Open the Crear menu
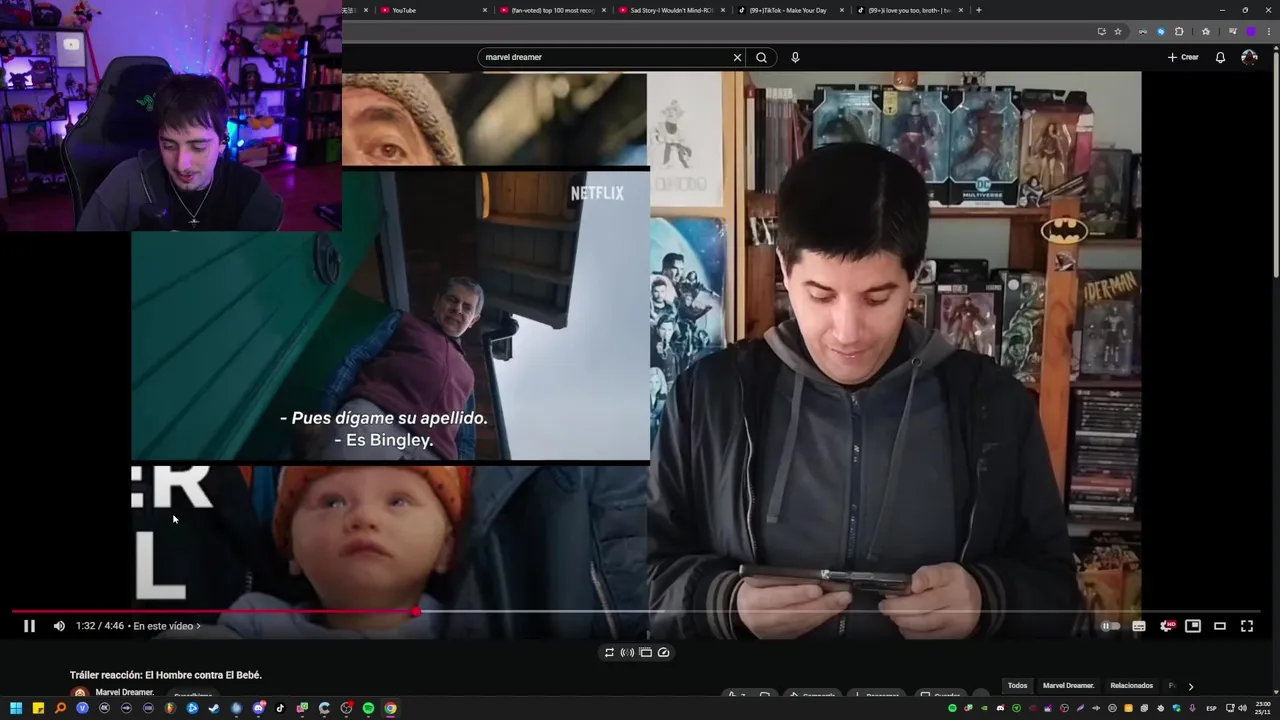This screenshot has width=1280, height=720. point(1183,57)
